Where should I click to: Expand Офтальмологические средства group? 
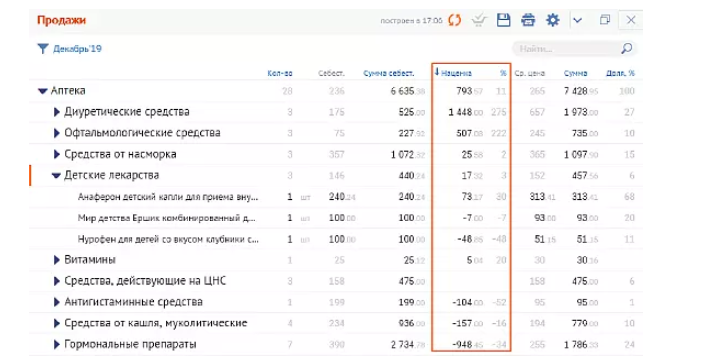pos(57,133)
